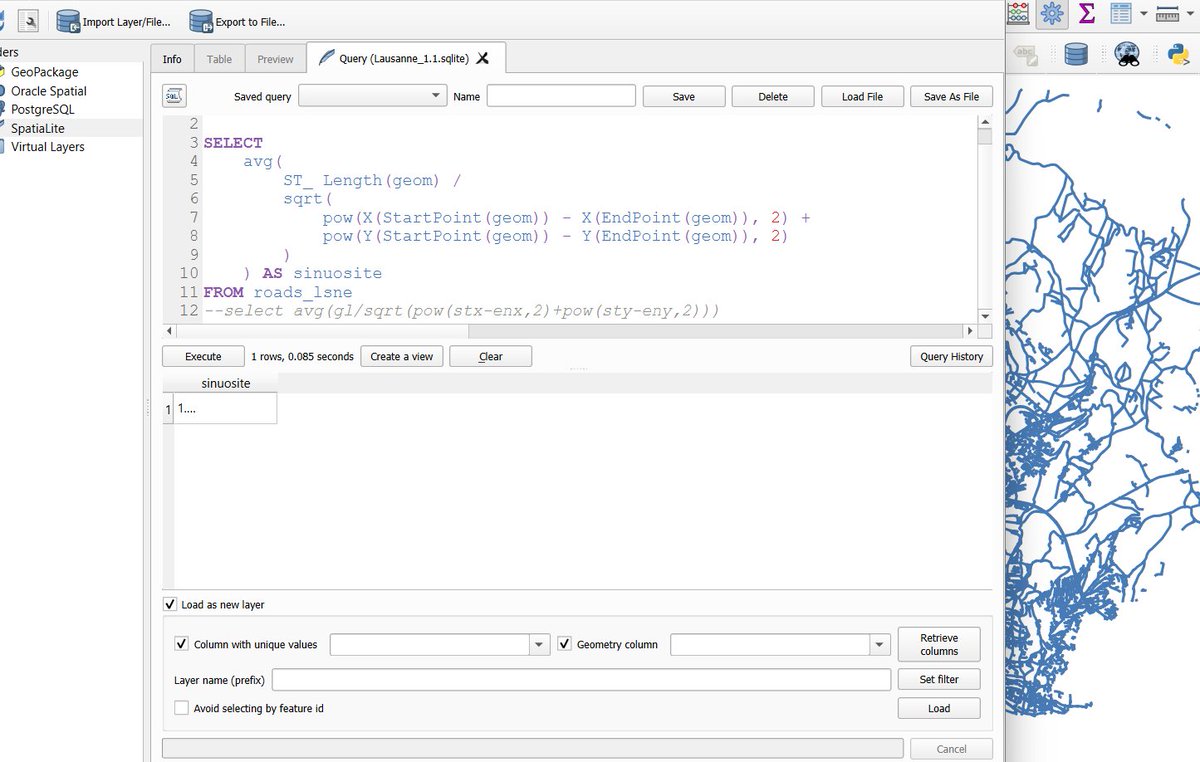Screen dimensions: 1200x762
Task: Click the ST_ Length(geom) line
Action: 371,180
